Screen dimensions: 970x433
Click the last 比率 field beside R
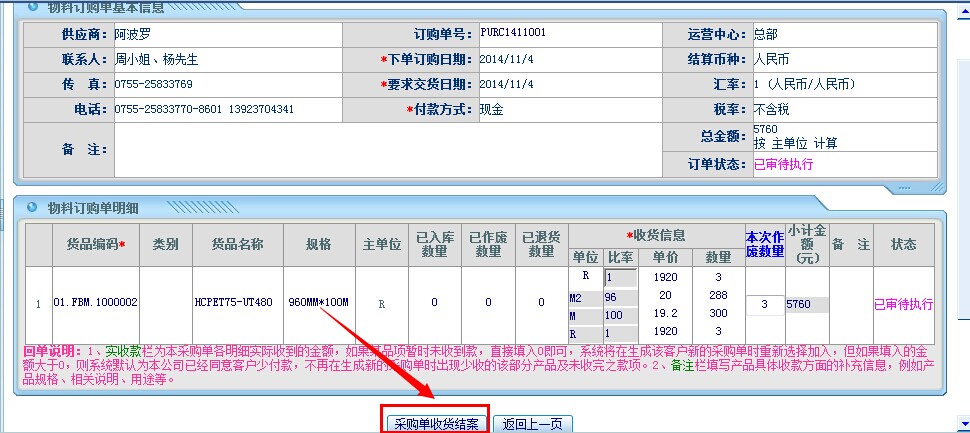click(x=619, y=332)
